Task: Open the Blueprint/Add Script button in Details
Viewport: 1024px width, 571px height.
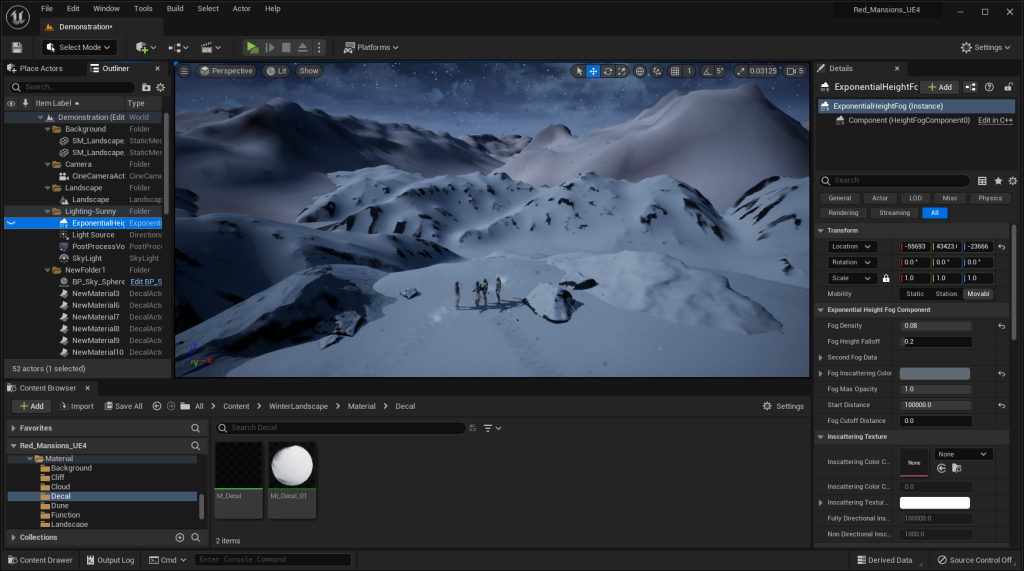Action: coord(970,87)
